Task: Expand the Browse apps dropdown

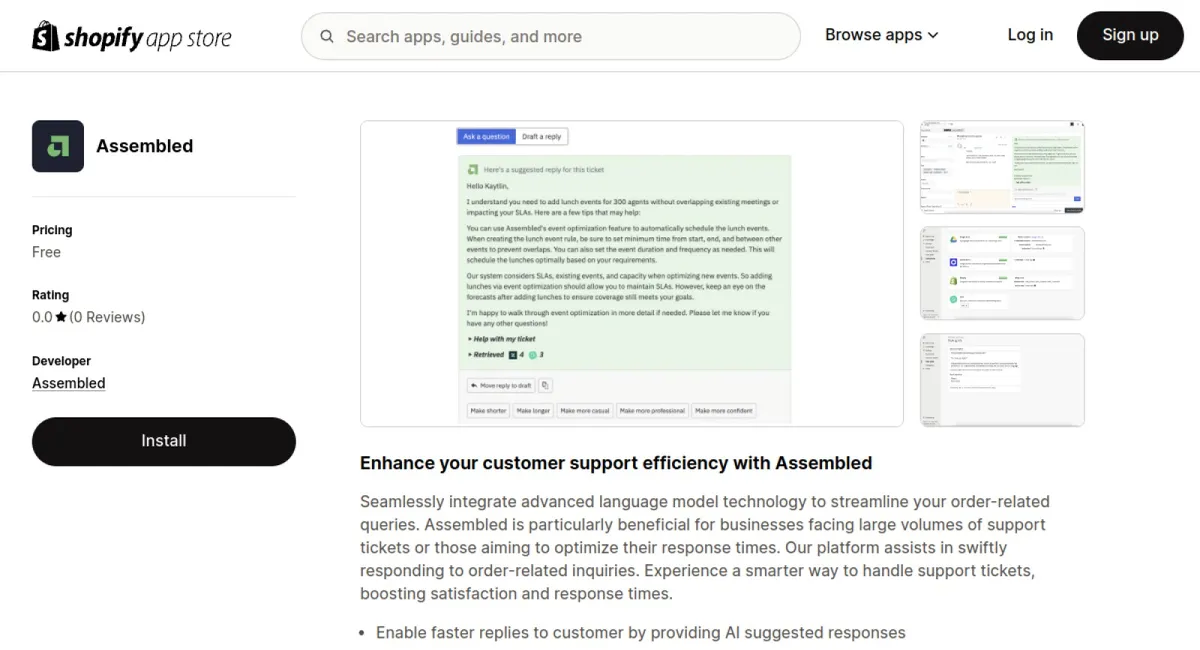Action: [881, 35]
